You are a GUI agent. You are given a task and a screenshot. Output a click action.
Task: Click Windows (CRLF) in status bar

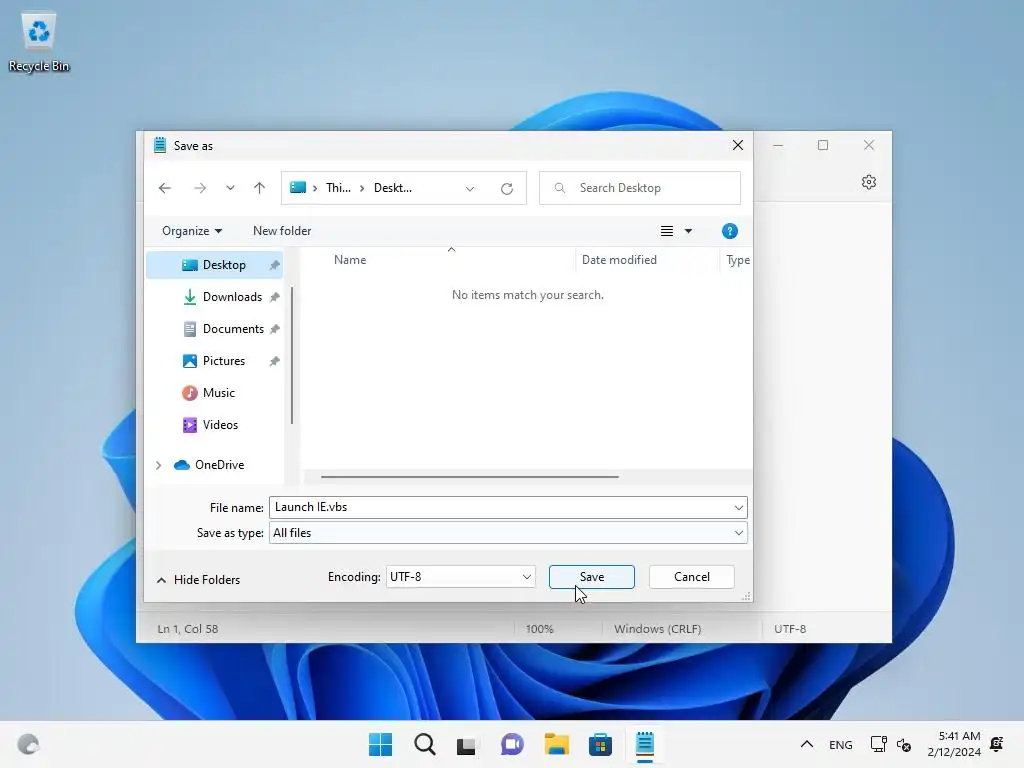[658, 629]
